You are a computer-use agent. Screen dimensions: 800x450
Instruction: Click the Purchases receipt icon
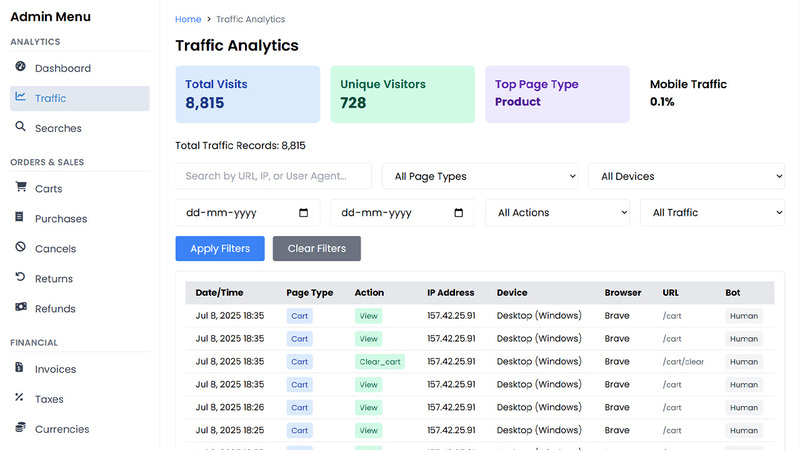[19, 217]
